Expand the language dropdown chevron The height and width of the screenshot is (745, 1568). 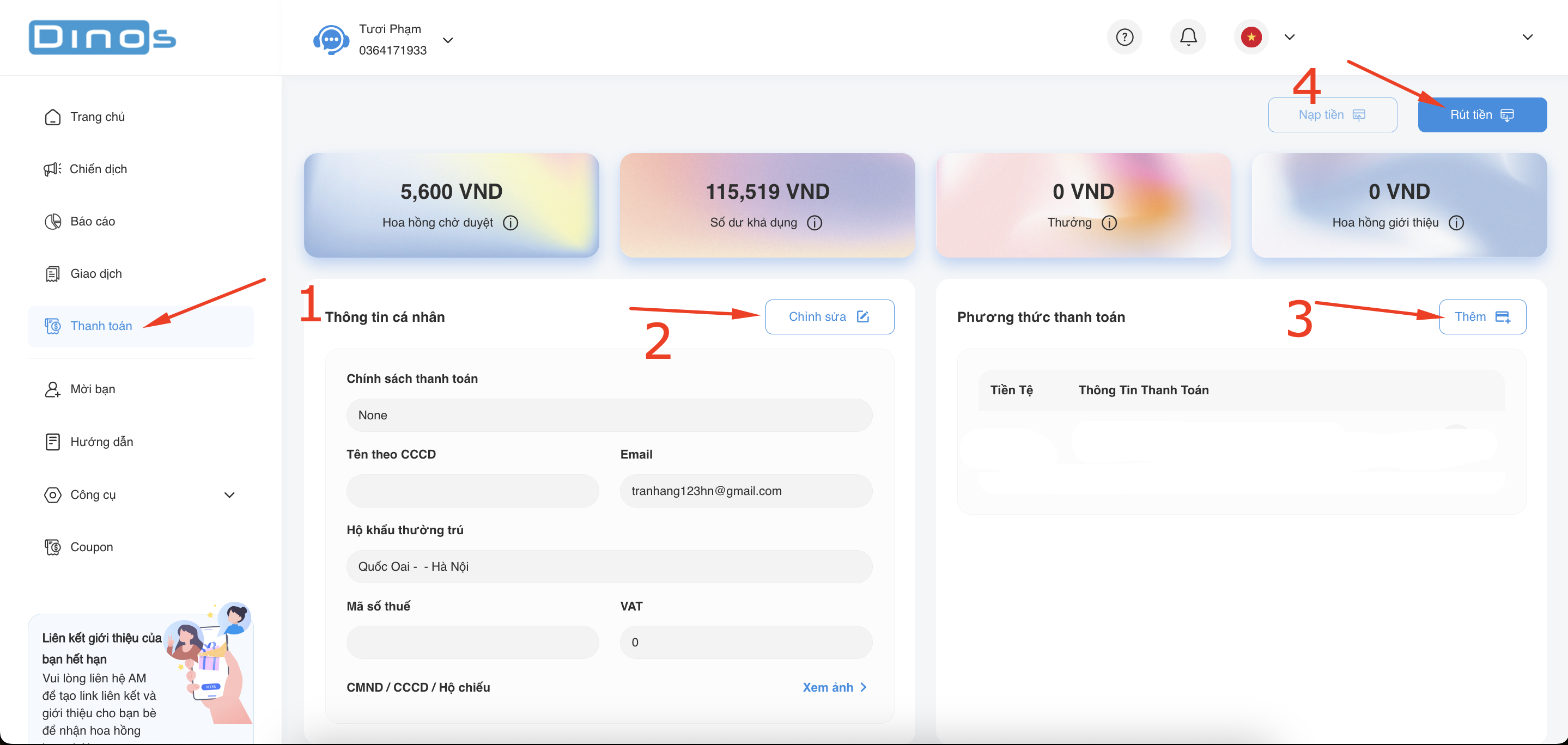(1289, 37)
